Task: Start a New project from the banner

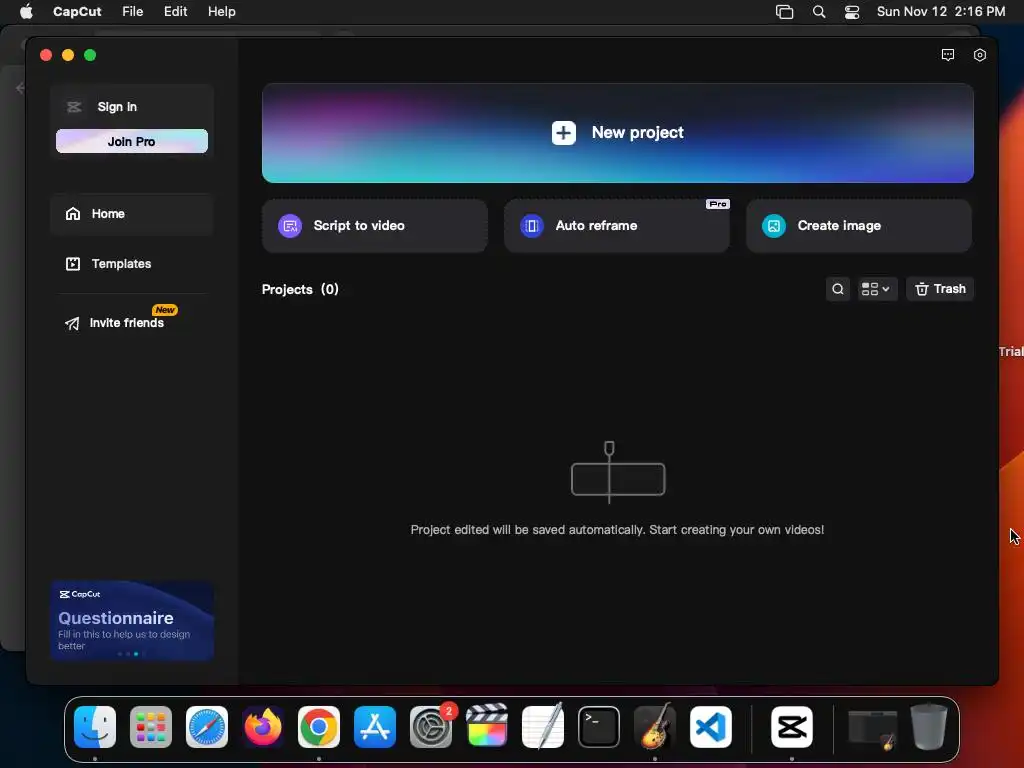Action: 617,133
